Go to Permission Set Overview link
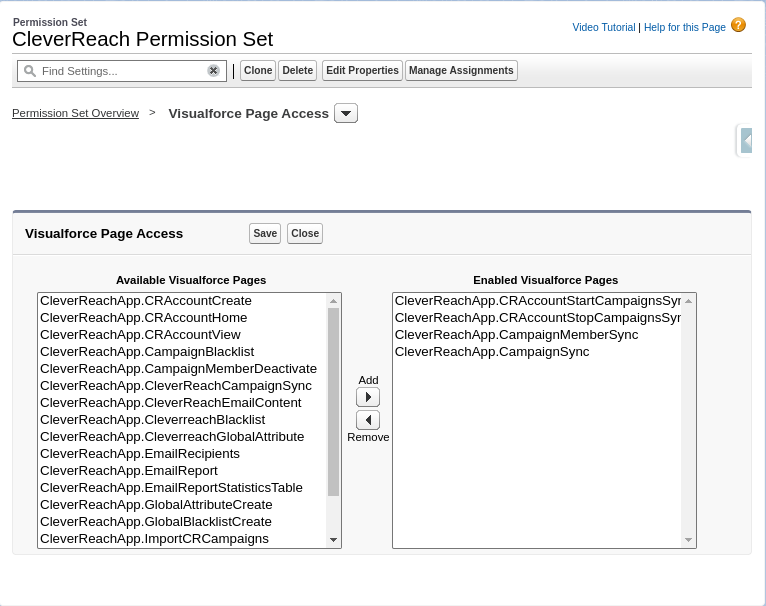This screenshot has width=766, height=606. point(76,113)
